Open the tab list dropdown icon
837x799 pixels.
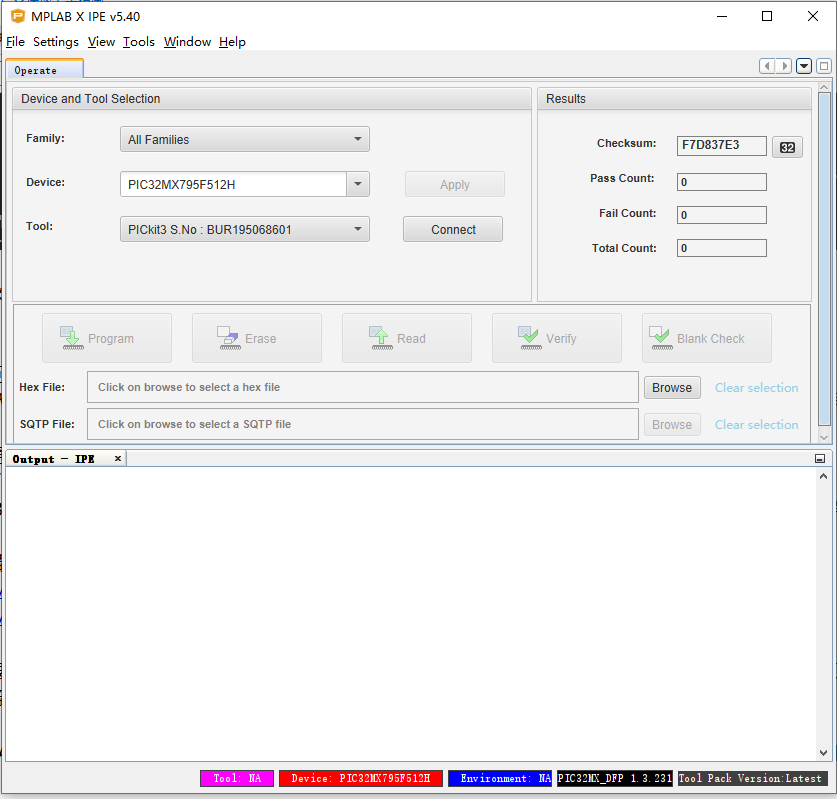804,66
